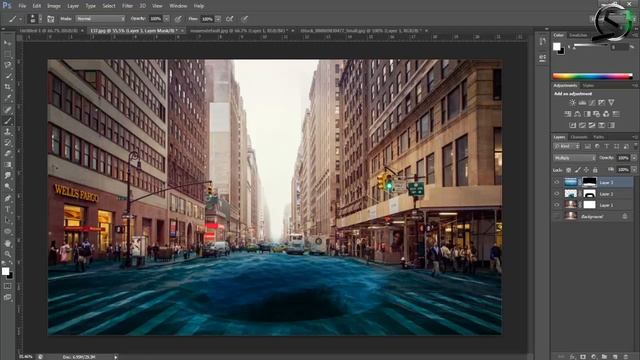Switch to the Channels tab
This screenshot has height=360, width=640.
(x=579, y=137)
